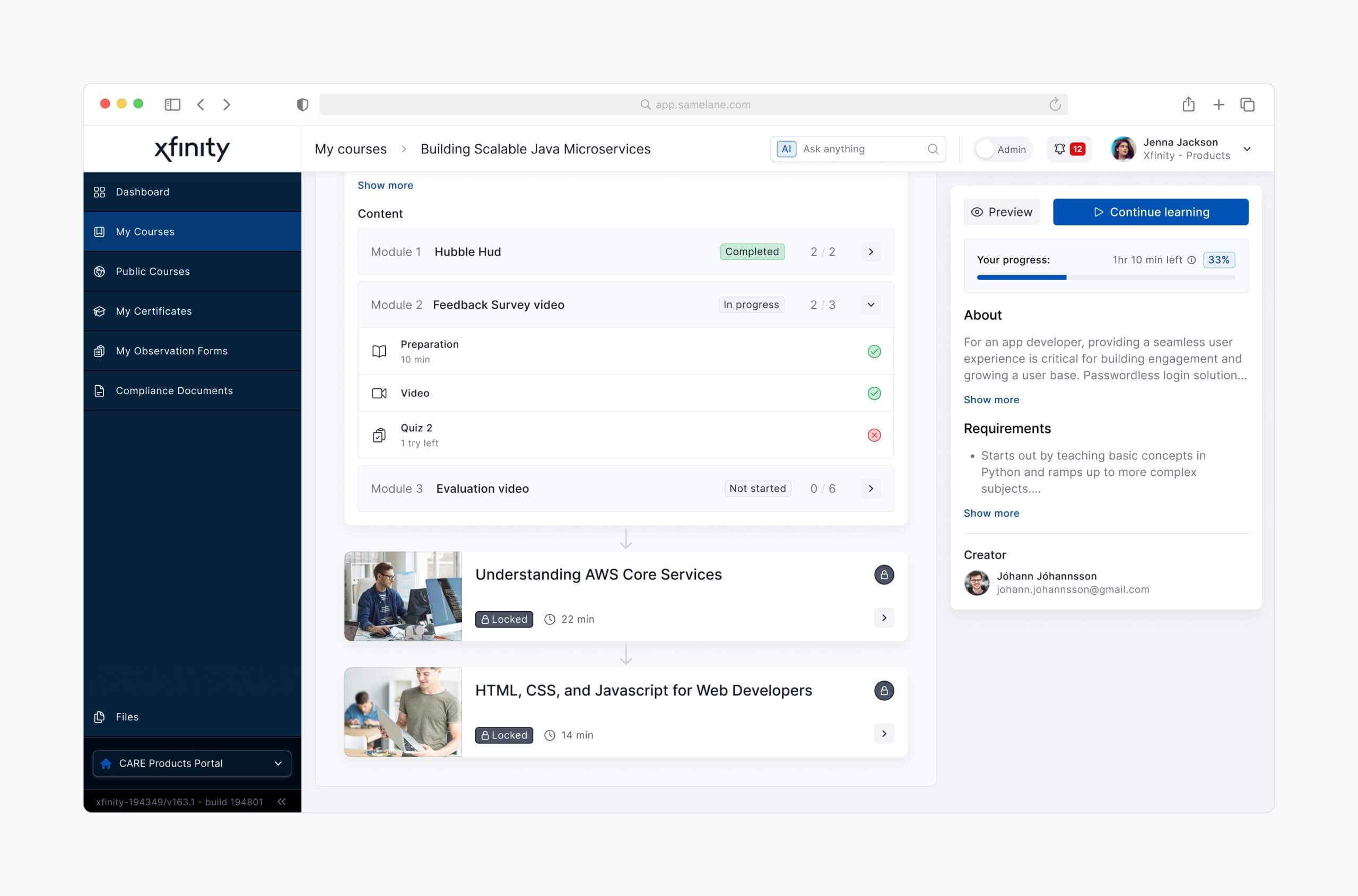
Task: Open Compliance Documents in sidebar
Action: coord(192,391)
